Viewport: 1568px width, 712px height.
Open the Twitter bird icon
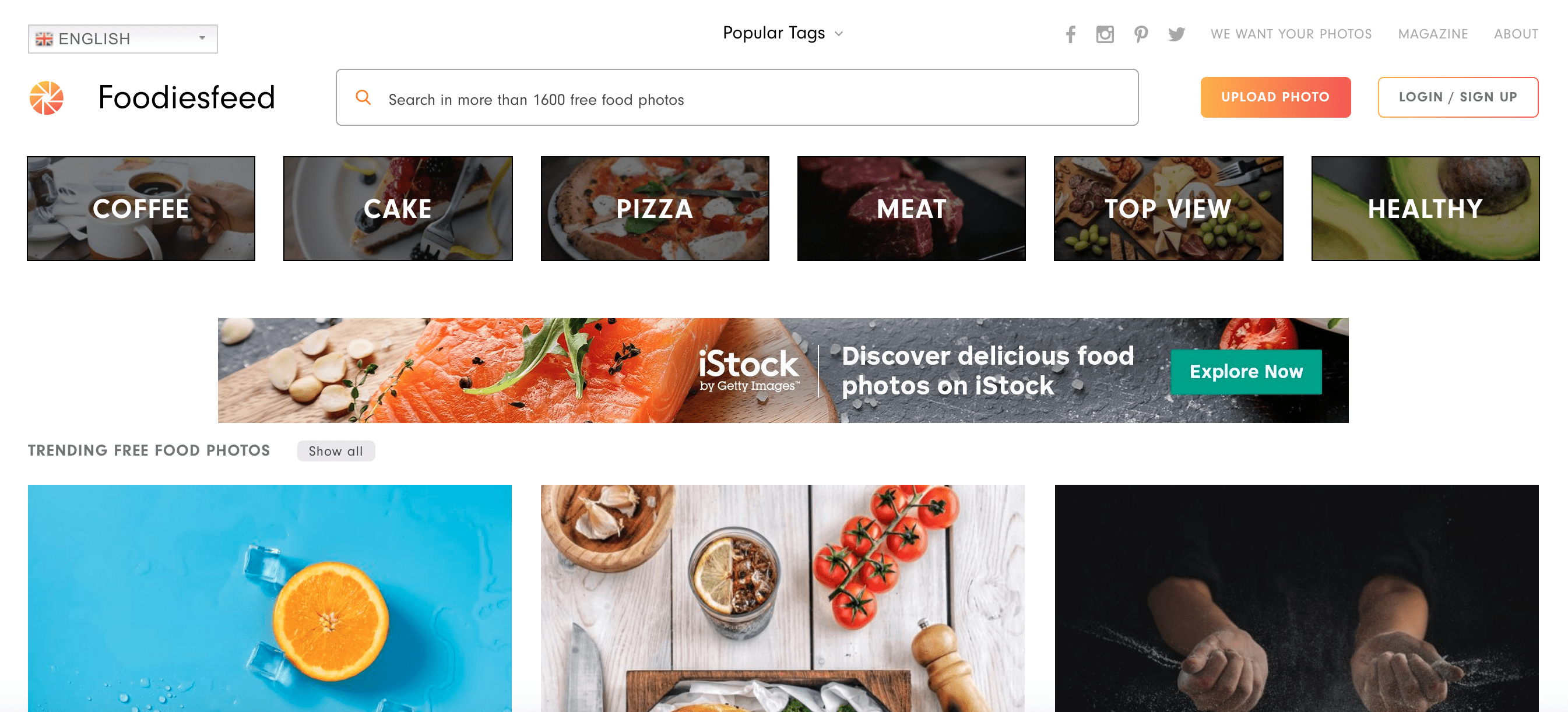pyautogui.click(x=1176, y=34)
